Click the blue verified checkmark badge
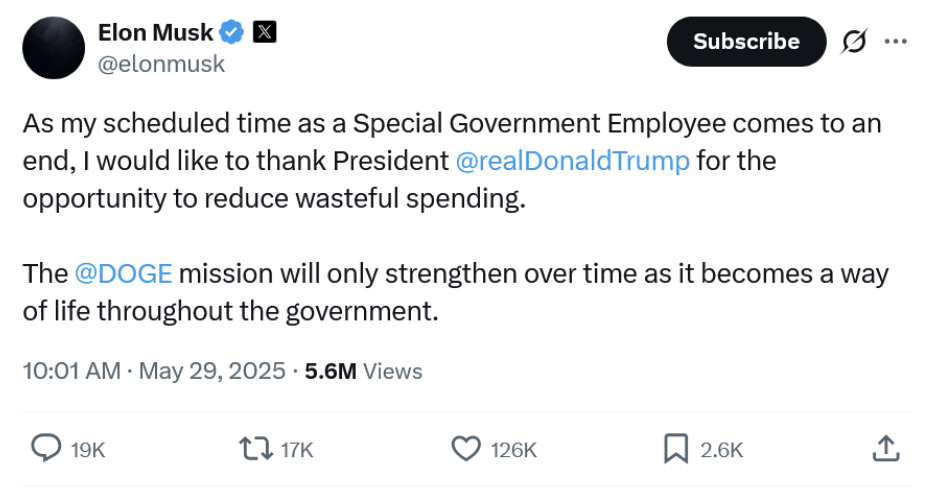The height and width of the screenshot is (492, 926). (x=232, y=32)
